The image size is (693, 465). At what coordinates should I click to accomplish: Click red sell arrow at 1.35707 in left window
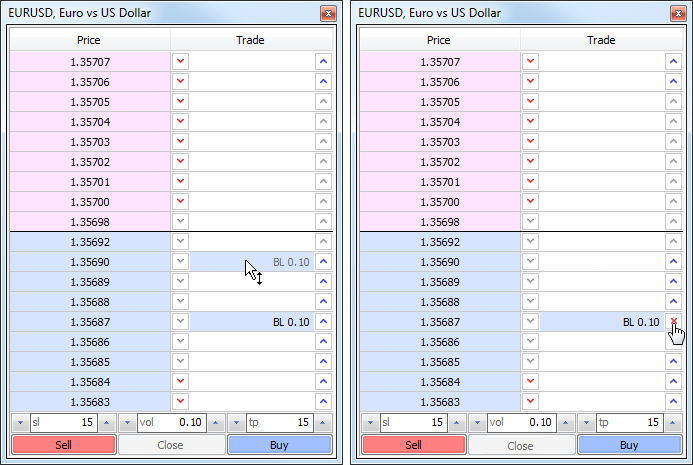coord(180,62)
